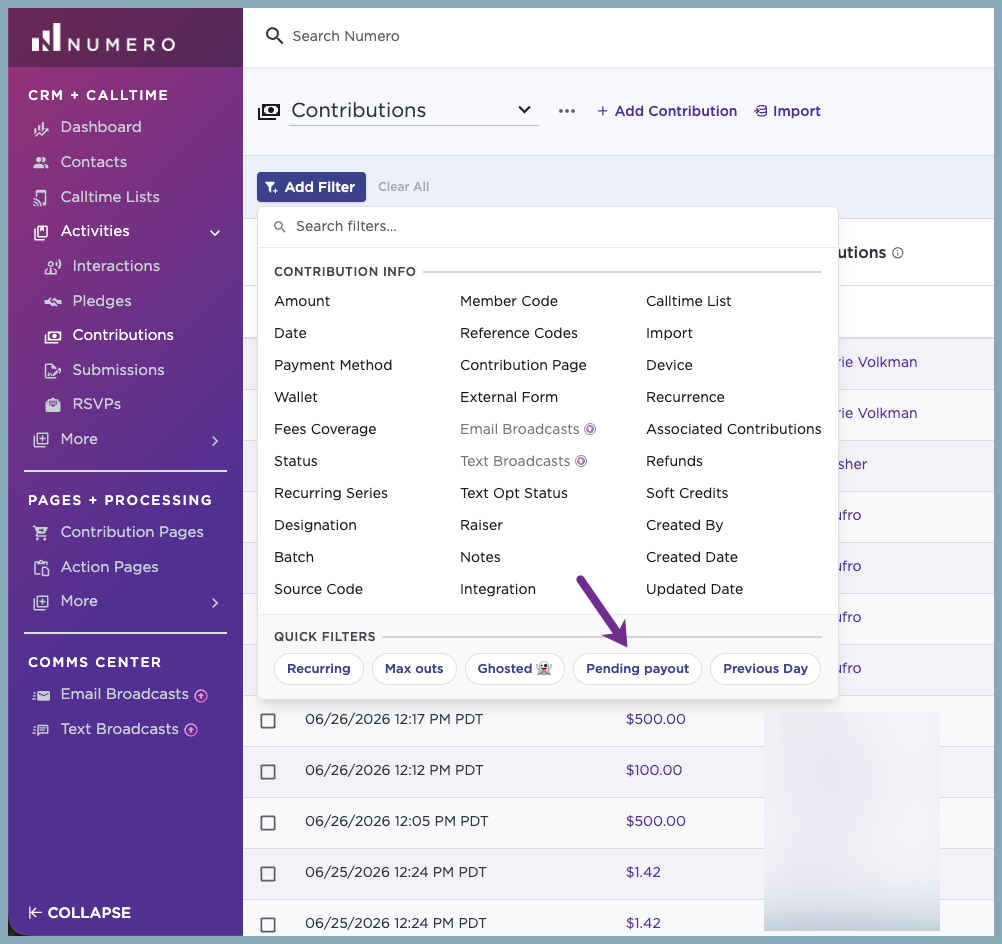Focus the Search Numero field
The image size is (1002, 944).
click(x=346, y=36)
